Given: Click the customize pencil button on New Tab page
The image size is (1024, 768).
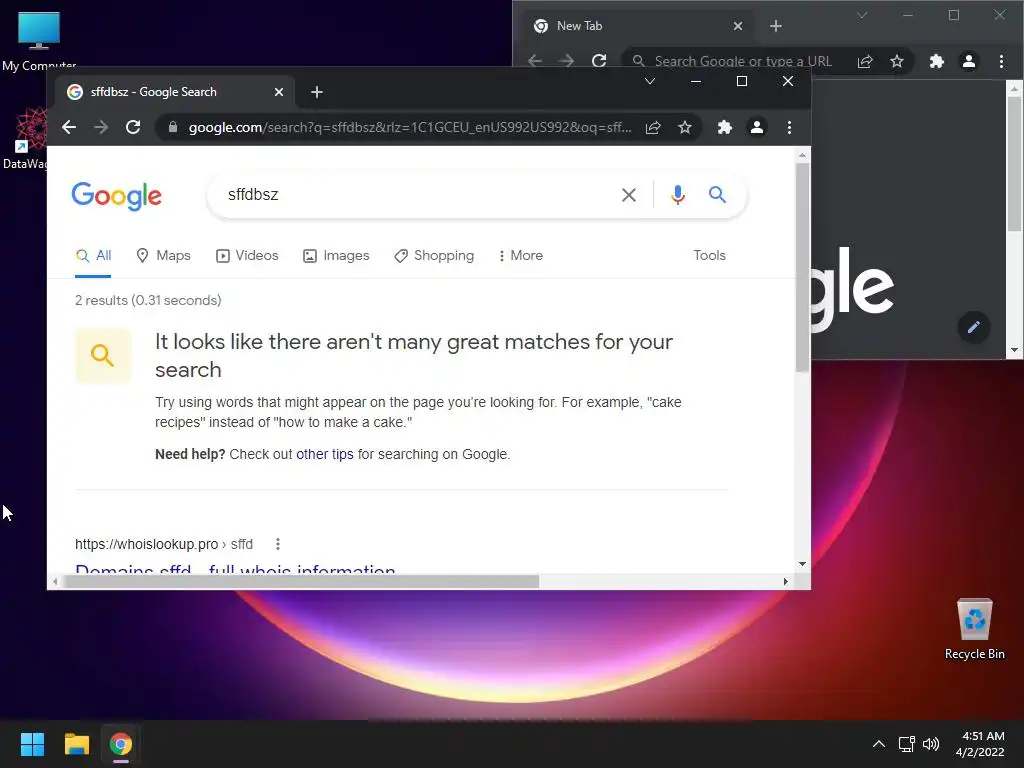Looking at the screenshot, I should 974,327.
